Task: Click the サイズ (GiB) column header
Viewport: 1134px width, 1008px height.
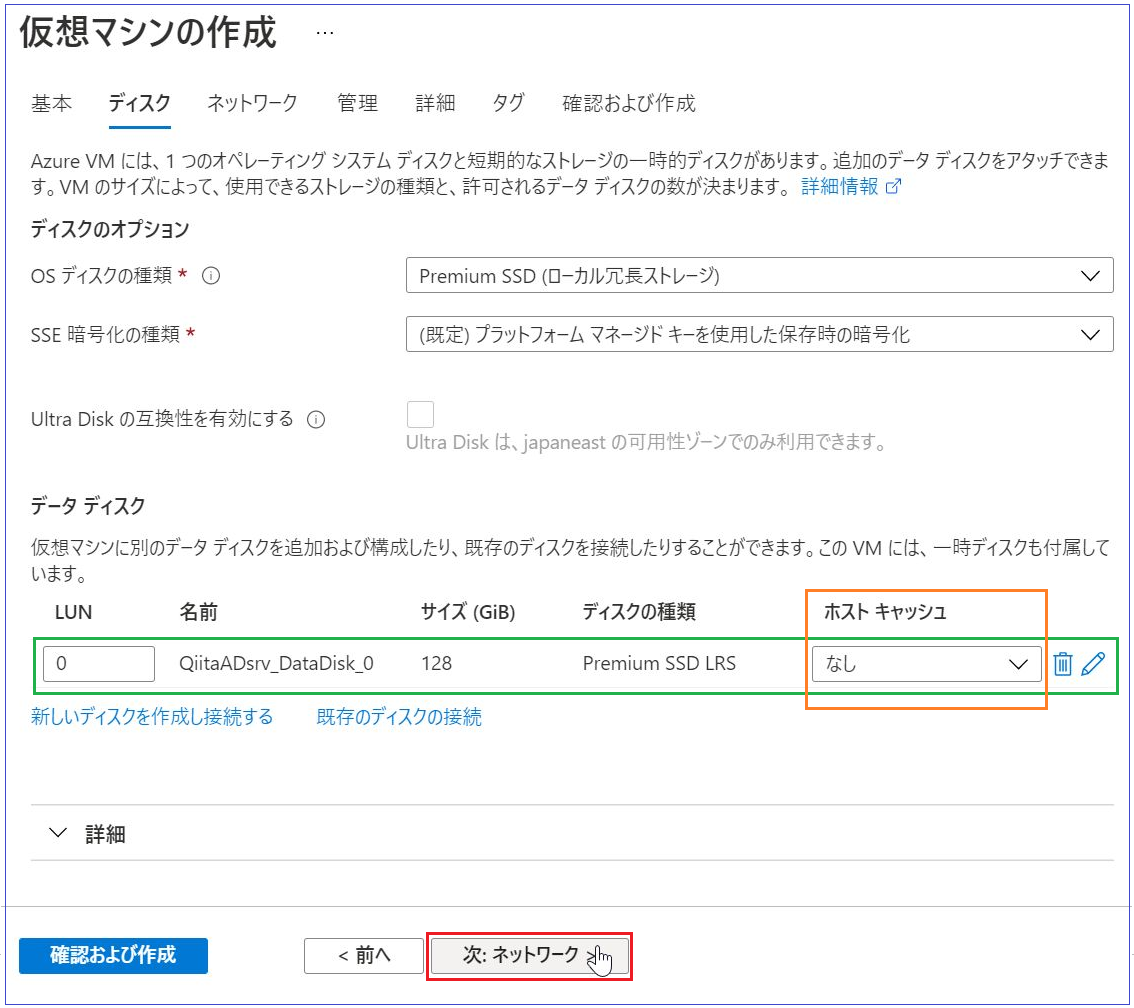Action: (x=468, y=612)
